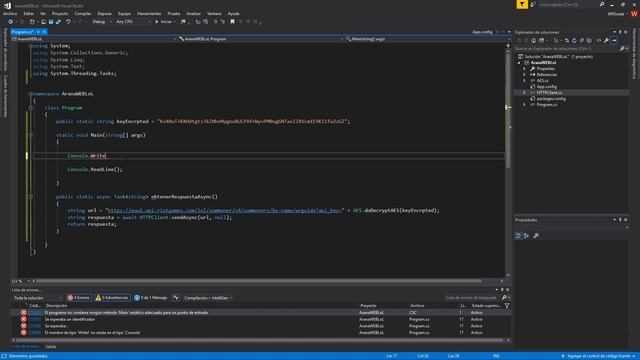Select the 'Se esperaba un identificador' error row
The height and width of the screenshot is (360, 640).
point(260,319)
